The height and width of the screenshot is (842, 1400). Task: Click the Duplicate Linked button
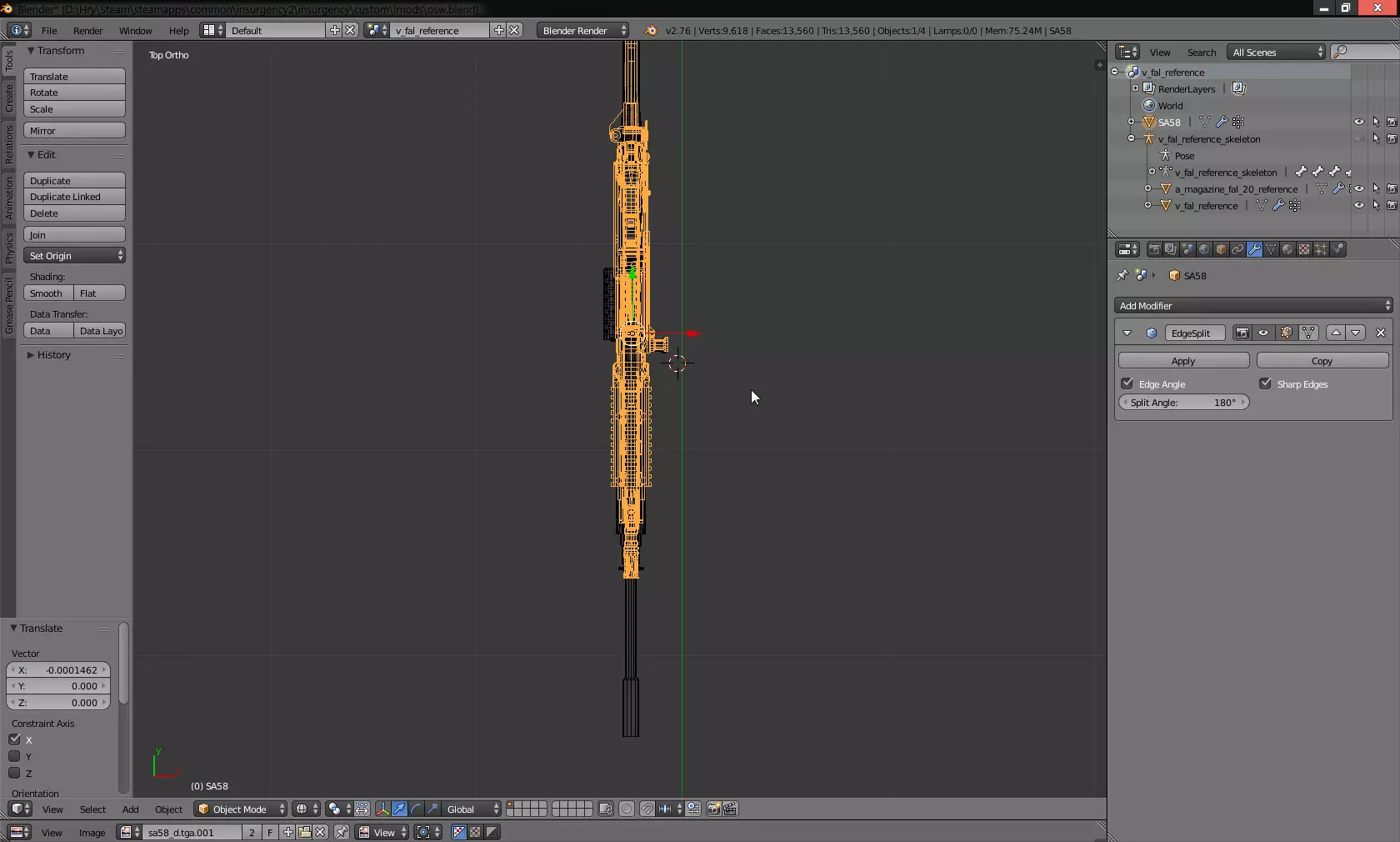click(x=74, y=197)
